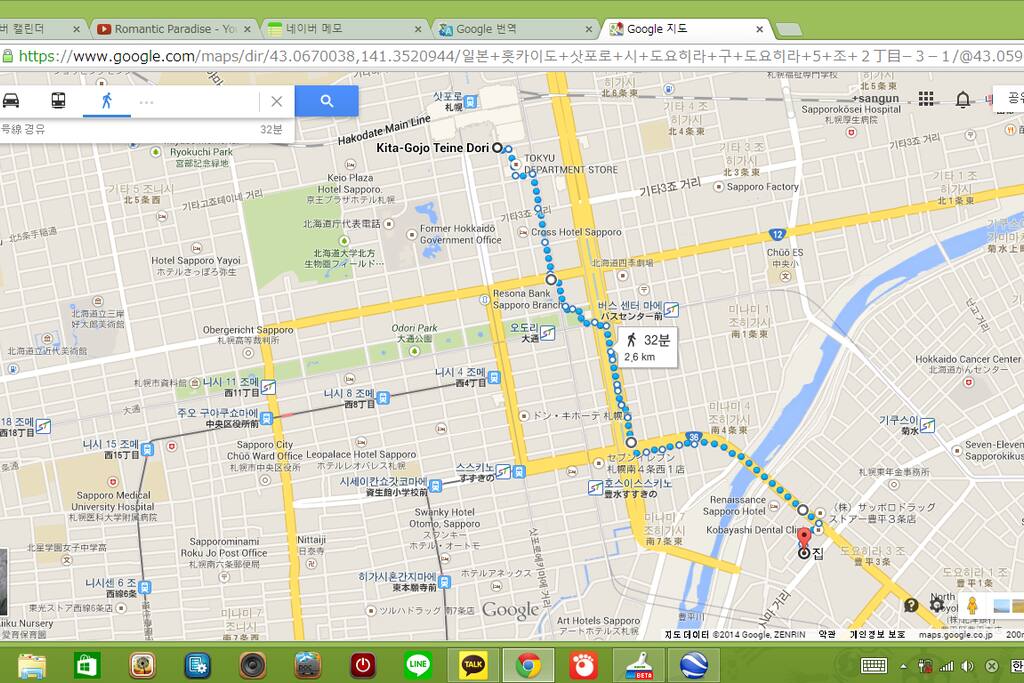This screenshot has width=1024, height=683.
Task: Click the Cross Hotel Sapporo label
Action: coord(576,232)
